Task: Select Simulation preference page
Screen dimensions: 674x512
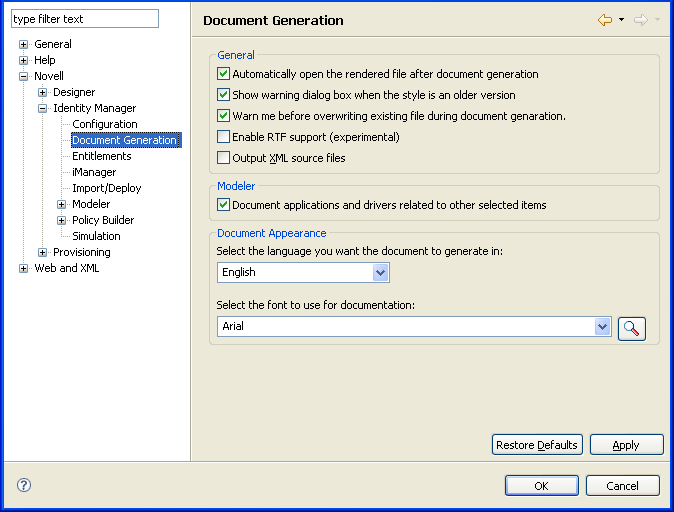Action: pyautogui.click(x=96, y=236)
